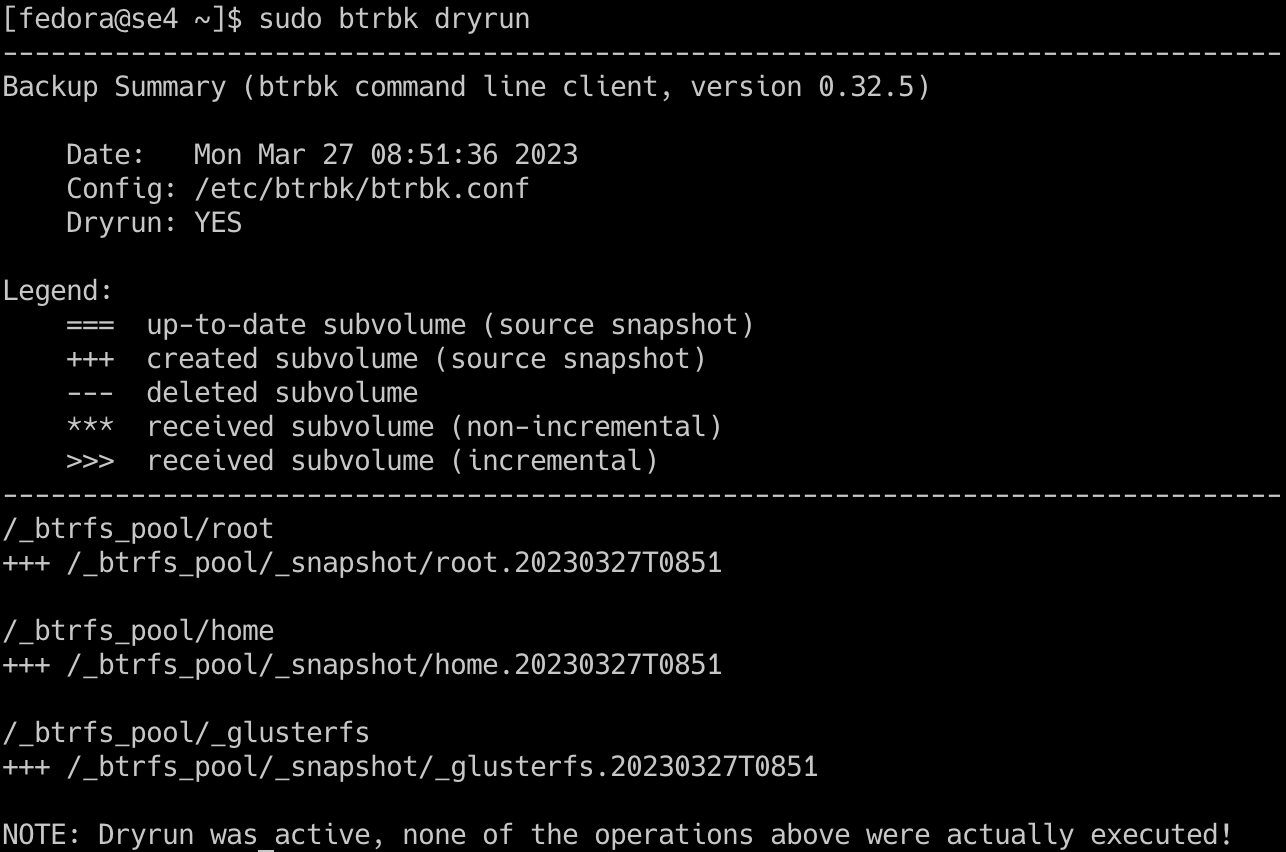Click the 'created subvolume (source snapshot)' legend text

(426, 359)
